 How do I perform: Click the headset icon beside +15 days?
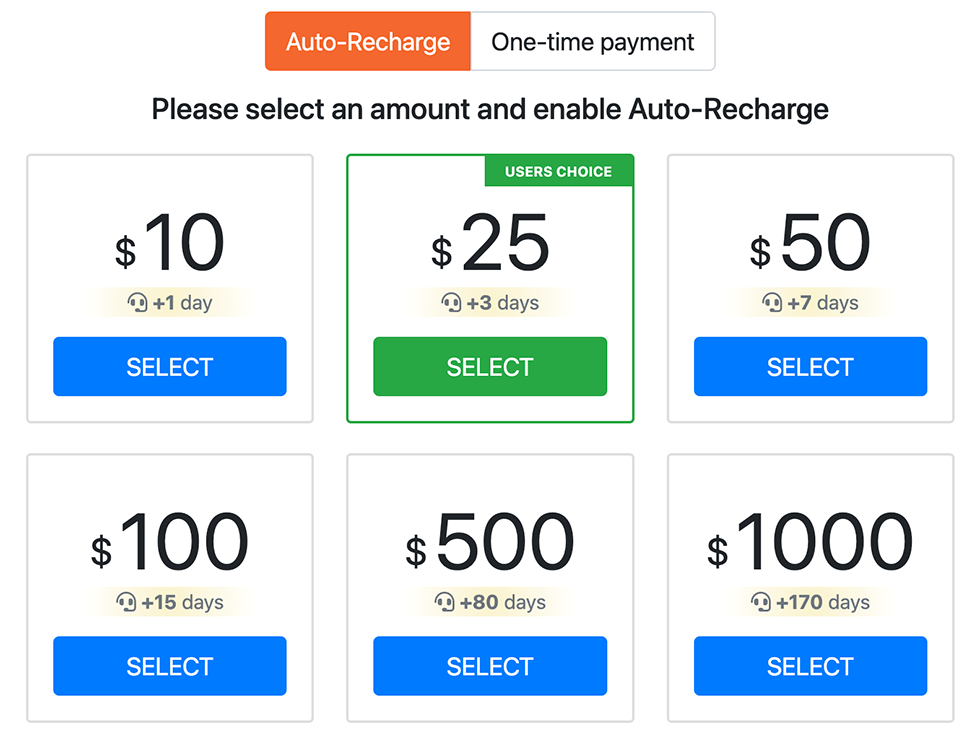coord(126,602)
